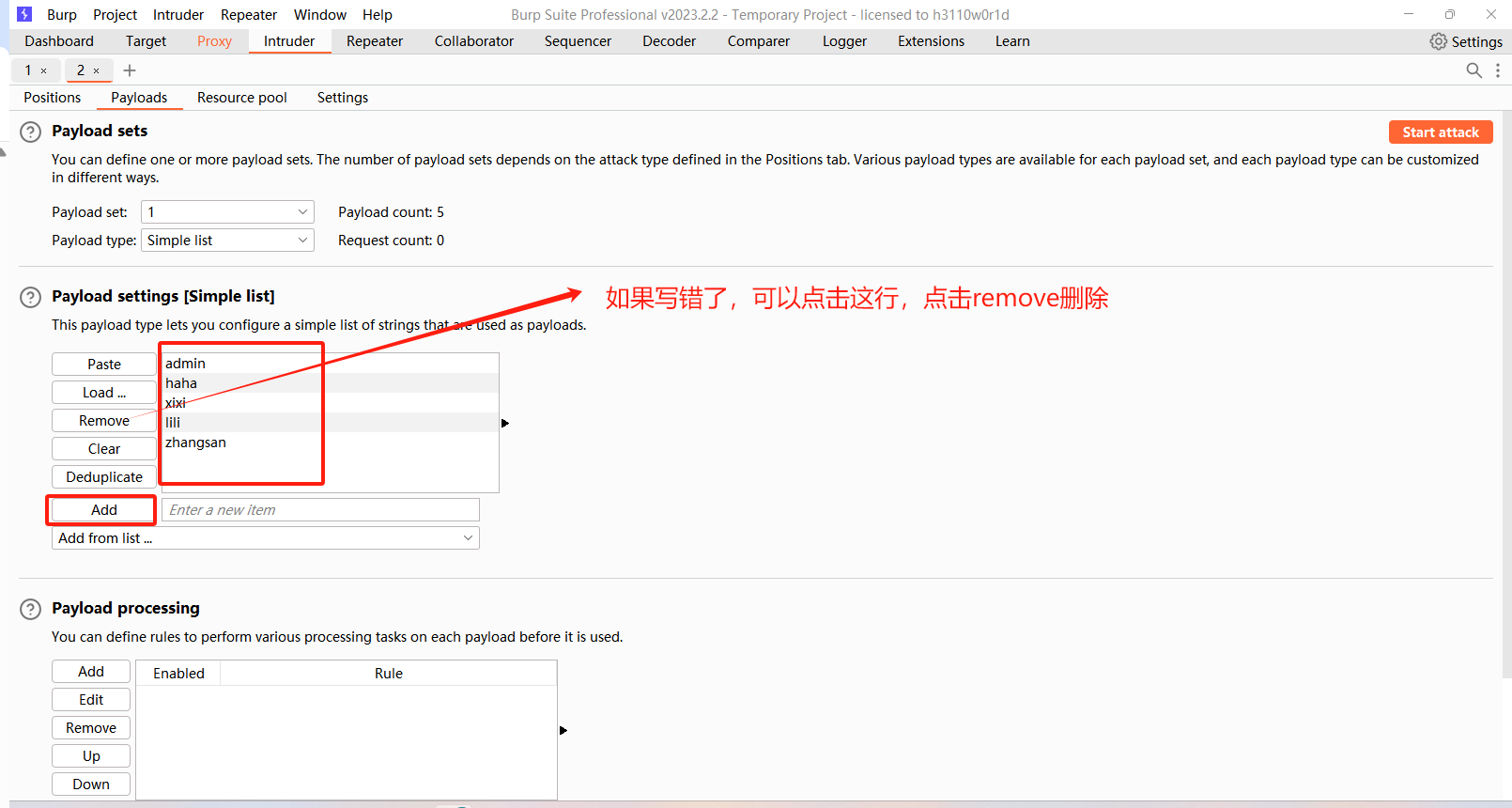Click the Clear button
The width and height of the screenshot is (1512, 808).
pyautogui.click(x=104, y=449)
